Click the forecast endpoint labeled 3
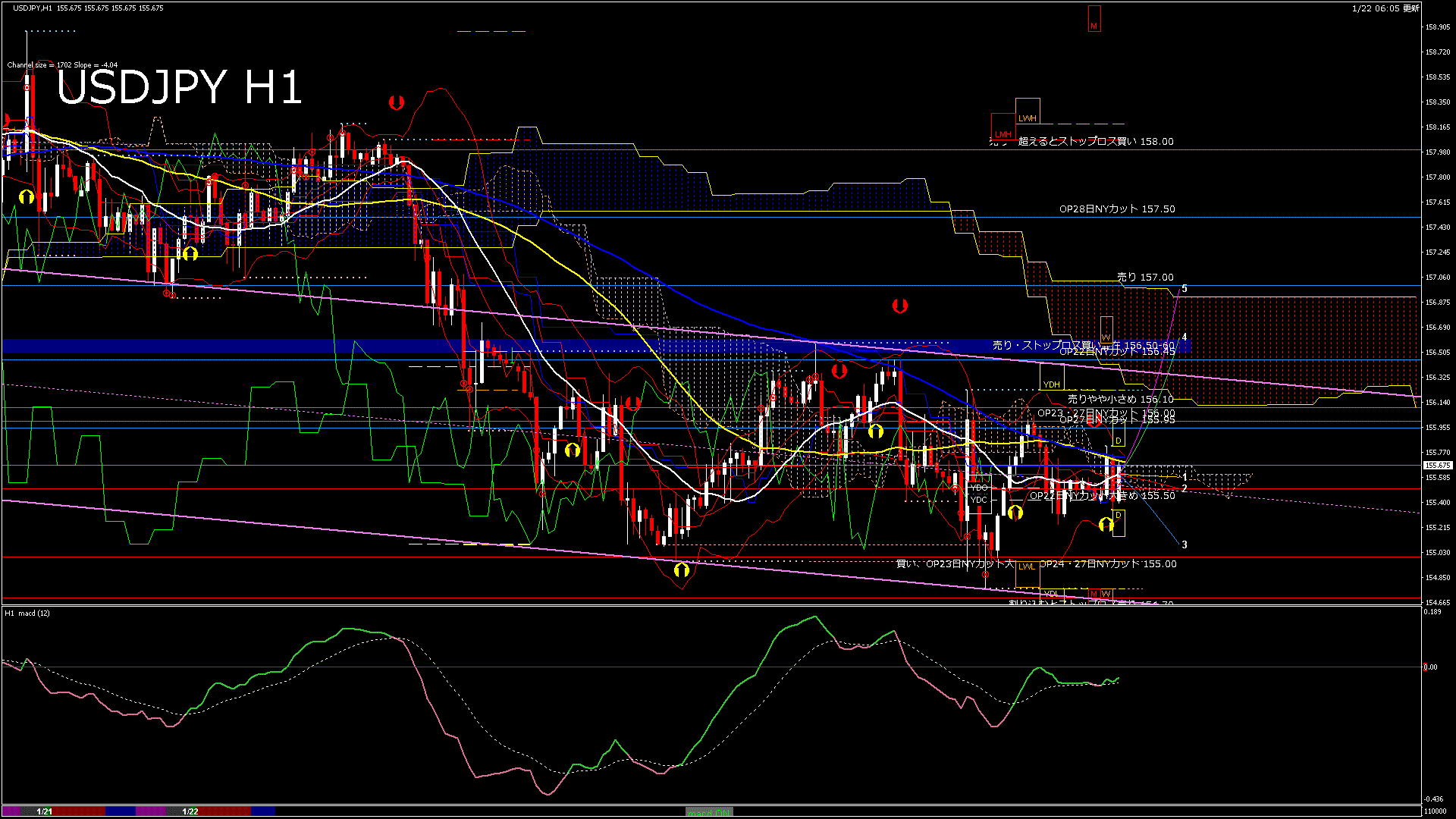This screenshot has width=1456, height=819. [1184, 544]
